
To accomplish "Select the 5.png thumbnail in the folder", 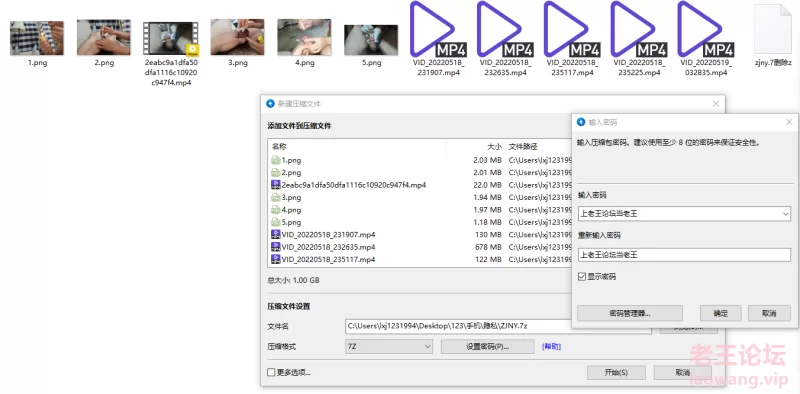I will pyautogui.click(x=371, y=40).
